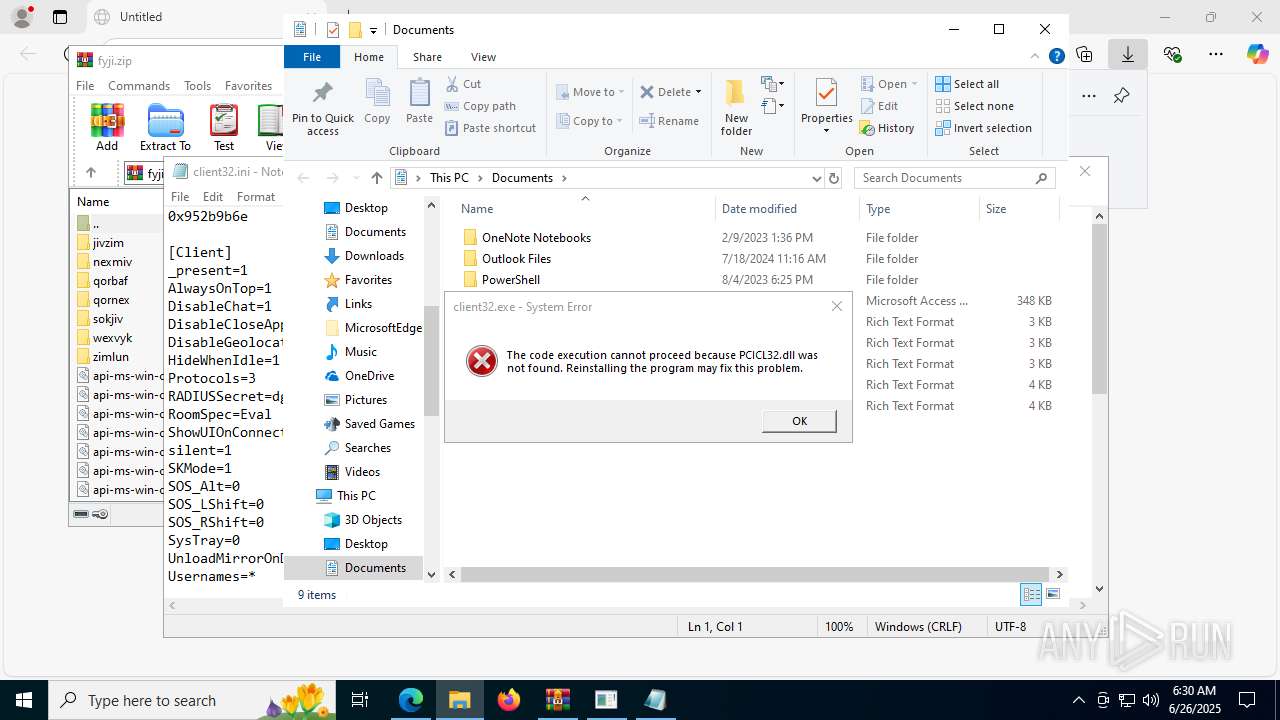
Task: Open History in the ribbon
Action: [887, 128]
